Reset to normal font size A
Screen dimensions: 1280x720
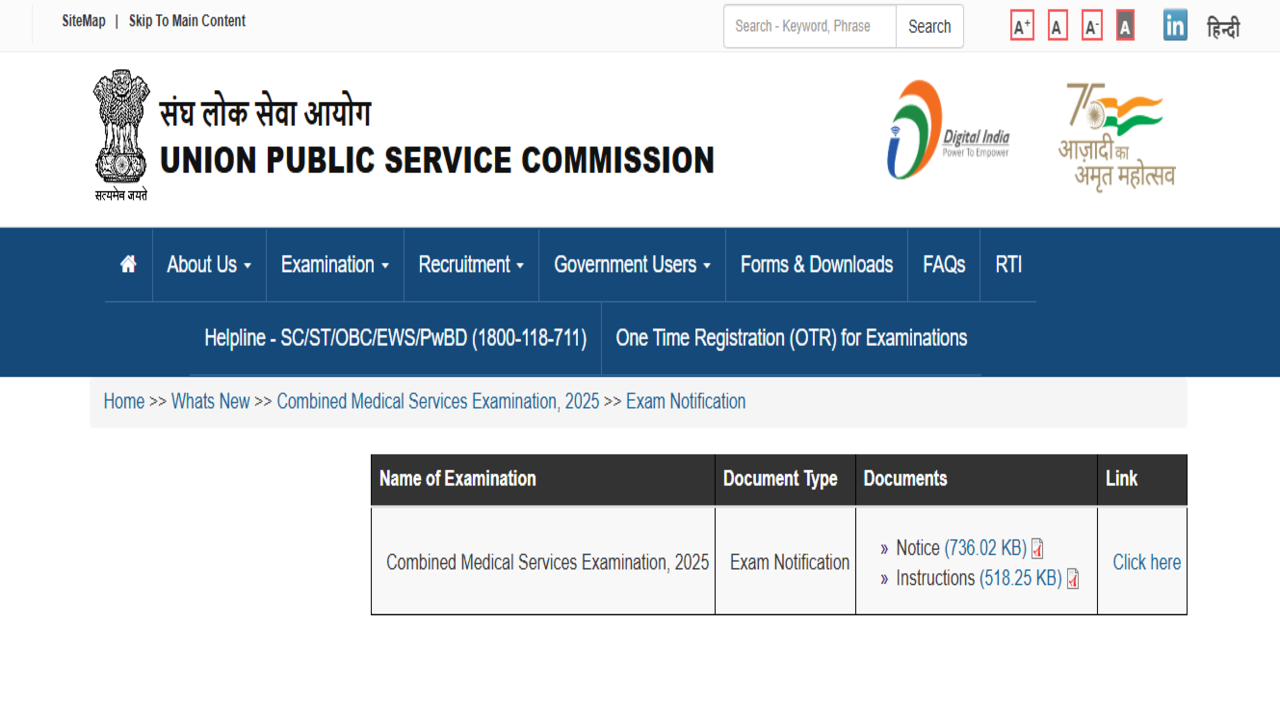coord(1057,26)
